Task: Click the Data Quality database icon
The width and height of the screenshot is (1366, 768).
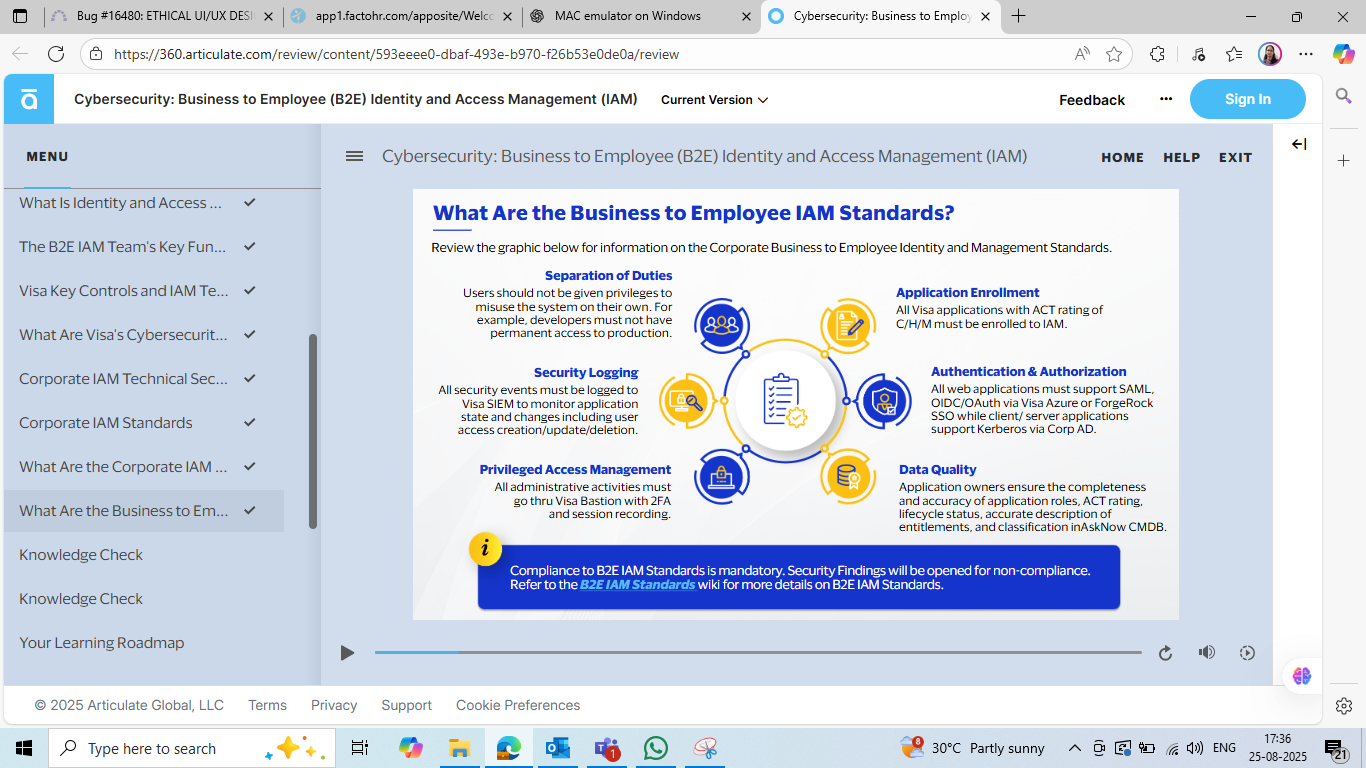Action: (x=848, y=478)
